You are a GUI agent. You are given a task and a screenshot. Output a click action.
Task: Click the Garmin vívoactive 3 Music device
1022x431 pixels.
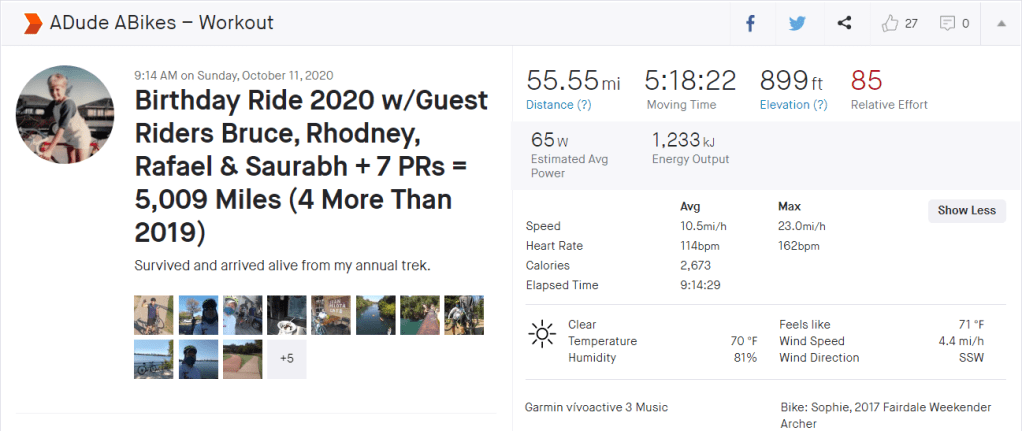[x=596, y=407]
